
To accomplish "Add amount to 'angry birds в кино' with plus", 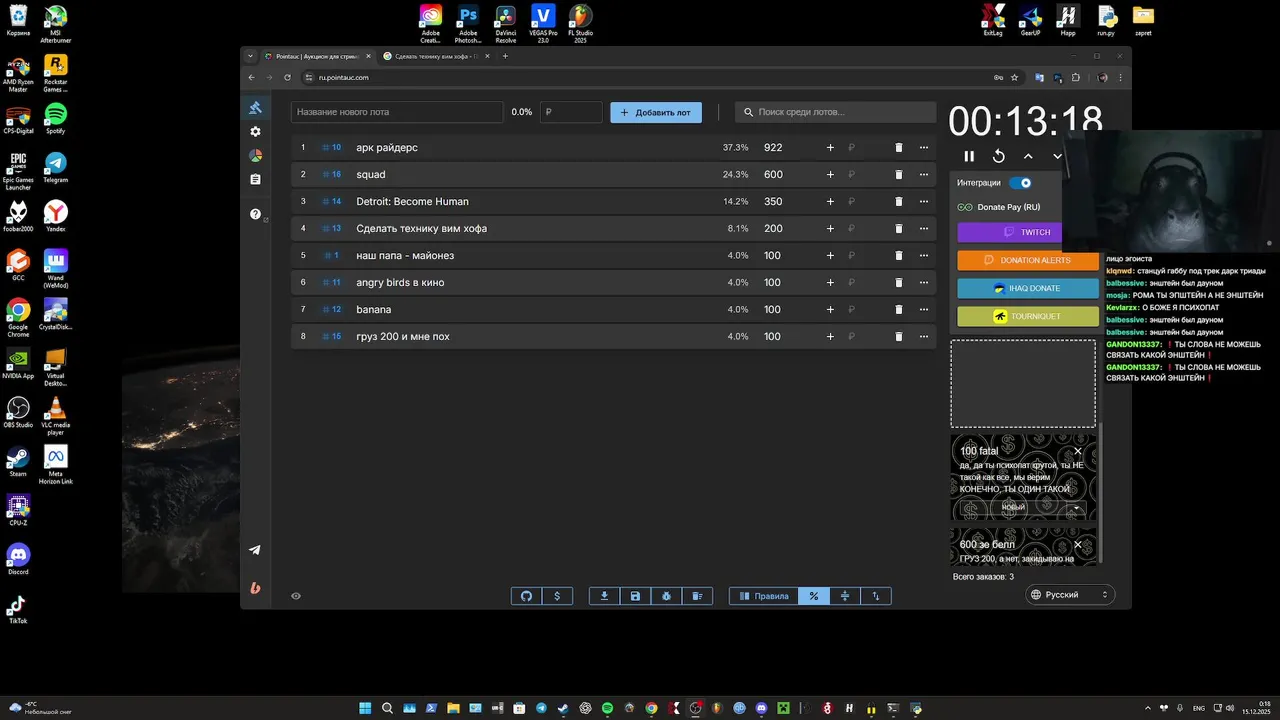I will pos(830,282).
